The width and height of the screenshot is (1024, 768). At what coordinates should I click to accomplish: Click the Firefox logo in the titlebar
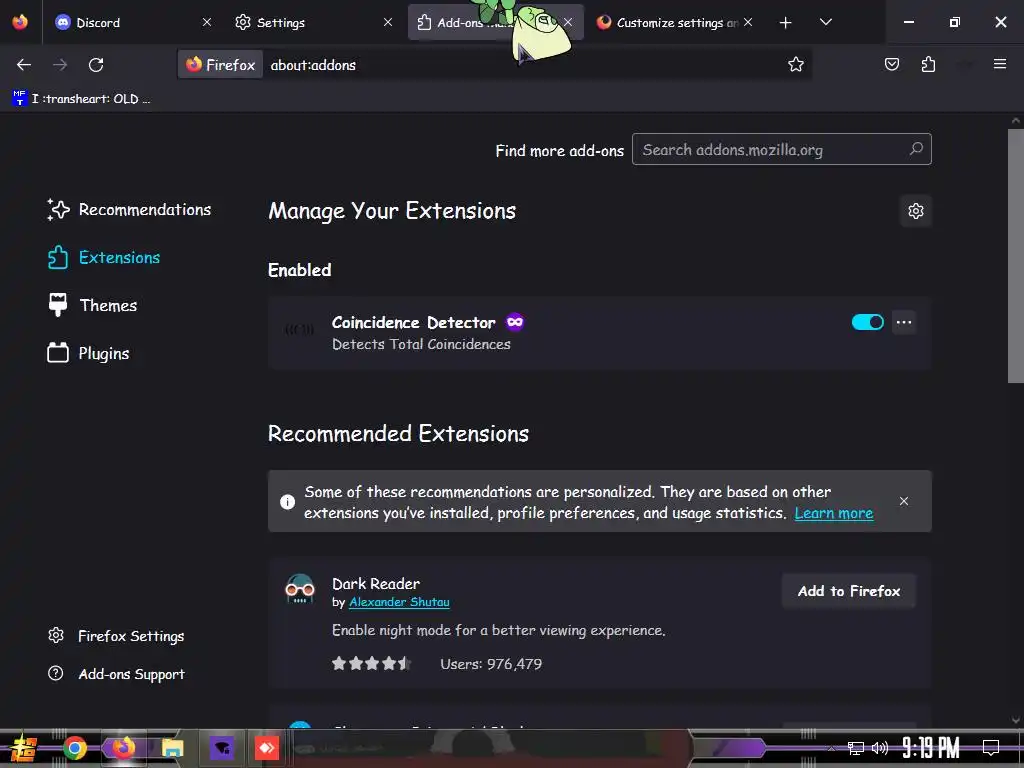(20, 22)
